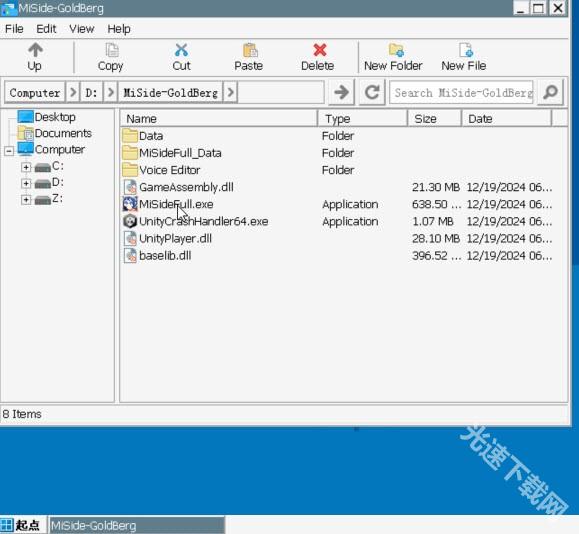
Task: Focus the Search MiSide-GoldBerg field
Action: point(462,92)
